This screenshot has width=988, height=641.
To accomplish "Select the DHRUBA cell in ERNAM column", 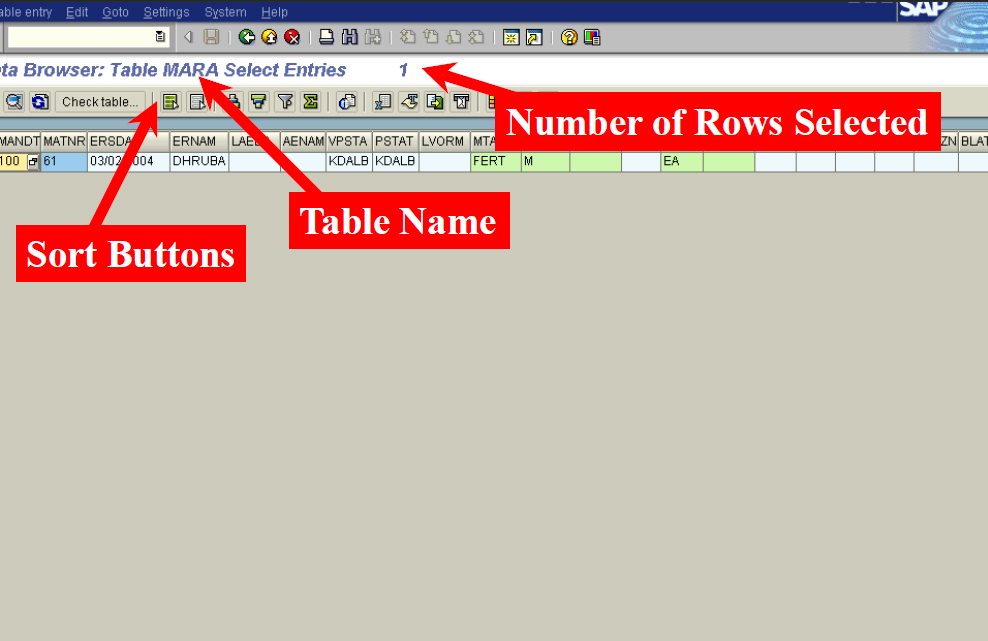I will (x=199, y=161).
